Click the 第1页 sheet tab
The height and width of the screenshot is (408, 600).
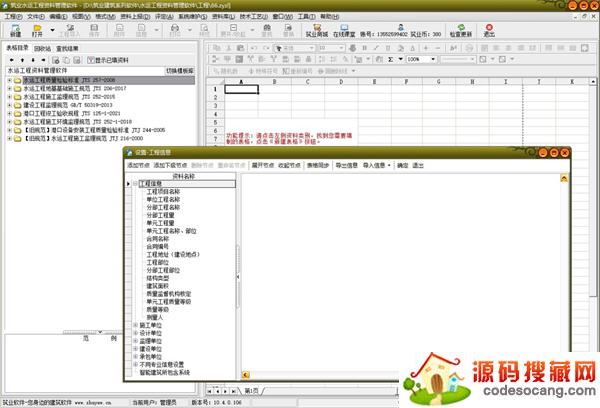[251, 391]
